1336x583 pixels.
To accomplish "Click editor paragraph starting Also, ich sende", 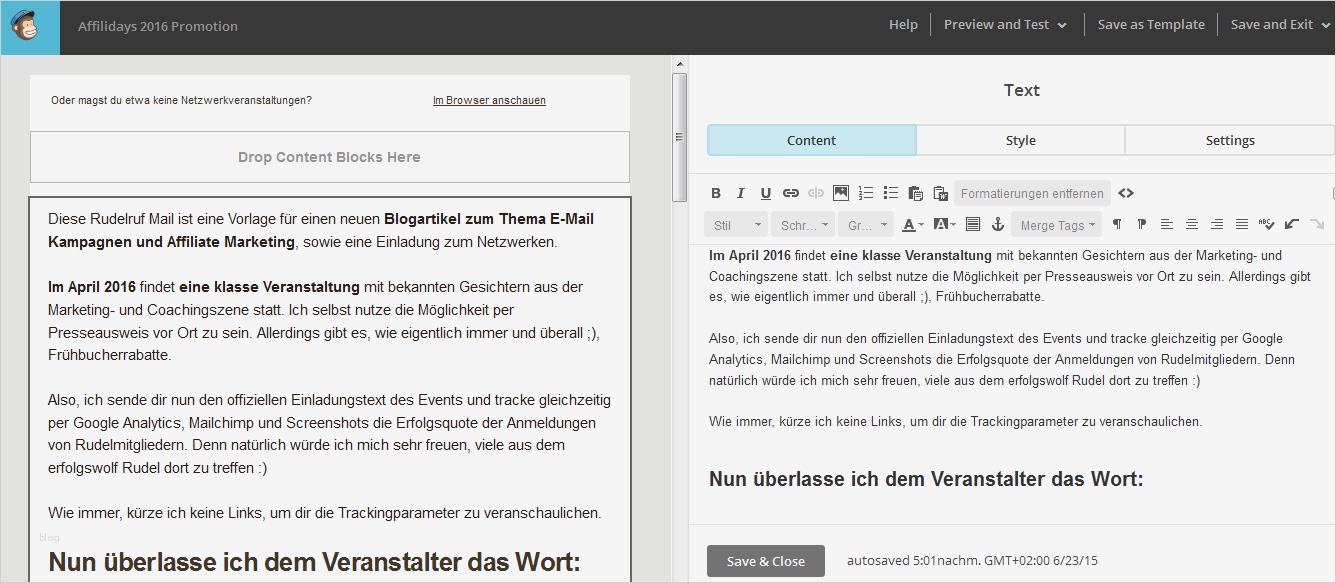I will (x=1003, y=359).
